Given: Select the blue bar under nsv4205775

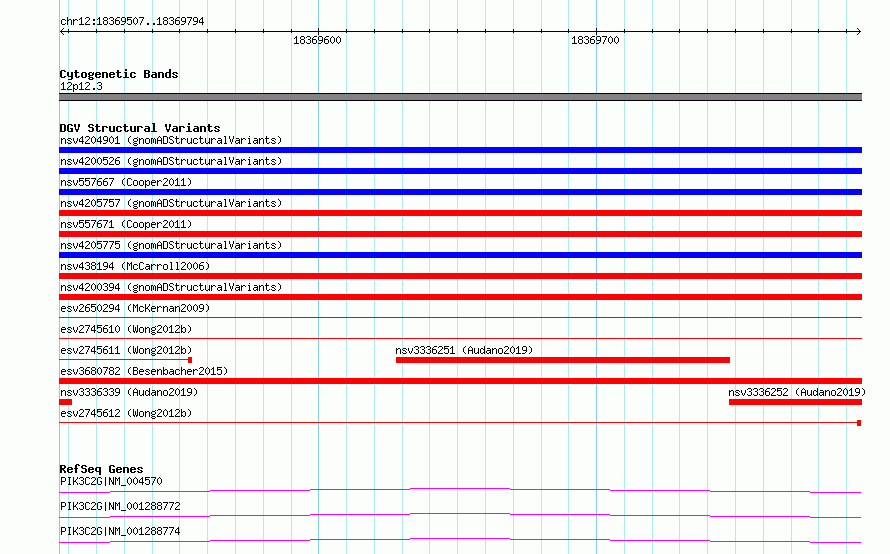Looking at the screenshot, I should click(x=460, y=255).
